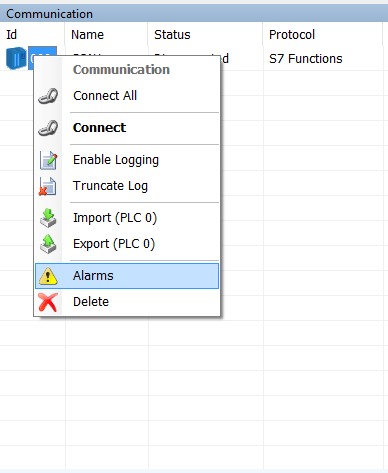Sort by the Status column header
This screenshot has width=388, height=473.
tap(205, 35)
